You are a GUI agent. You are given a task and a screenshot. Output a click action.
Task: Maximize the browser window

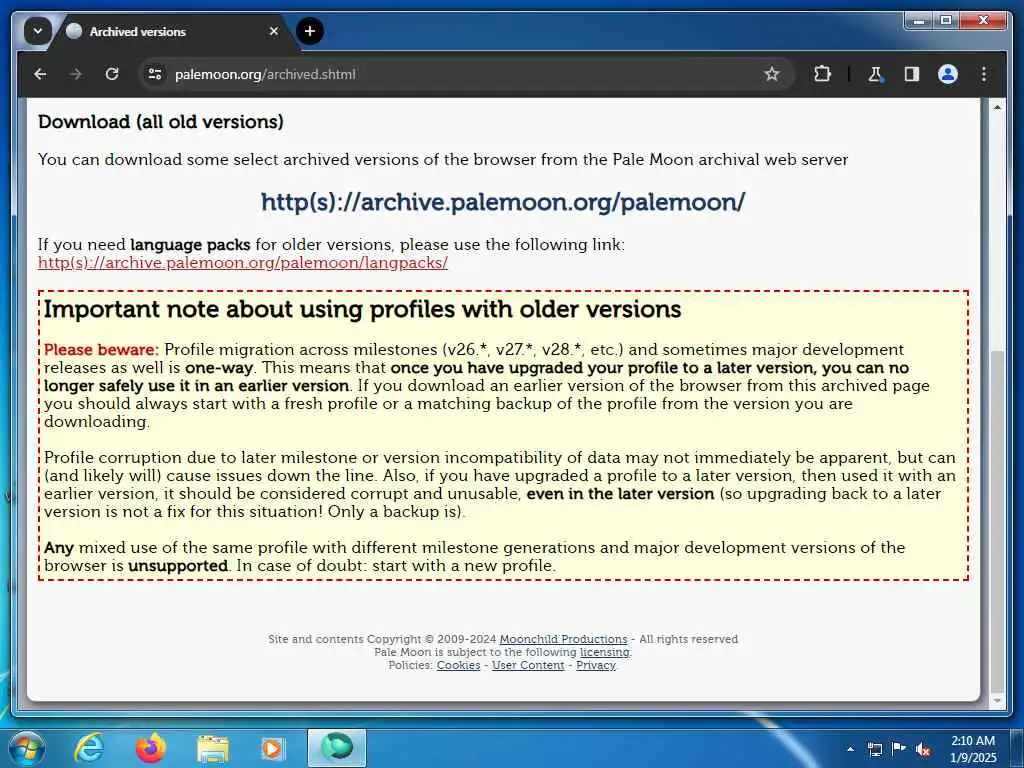tap(946, 21)
